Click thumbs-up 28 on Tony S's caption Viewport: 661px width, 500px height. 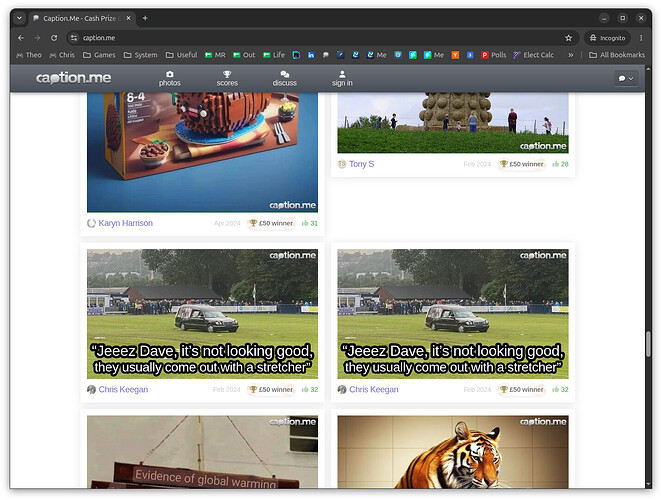coord(560,164)
